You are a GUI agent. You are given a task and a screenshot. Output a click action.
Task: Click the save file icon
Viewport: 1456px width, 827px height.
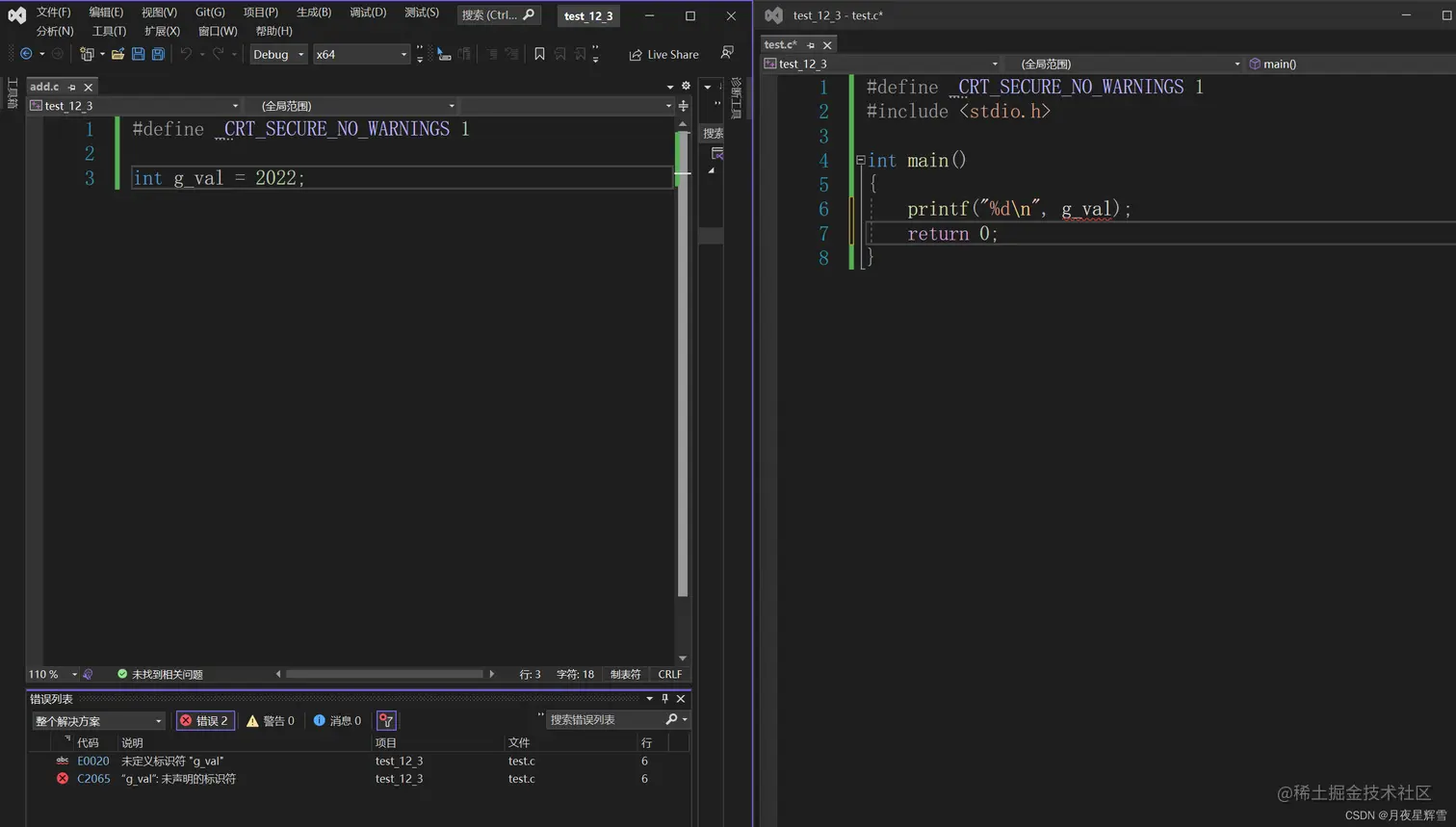tap(138, 54)
